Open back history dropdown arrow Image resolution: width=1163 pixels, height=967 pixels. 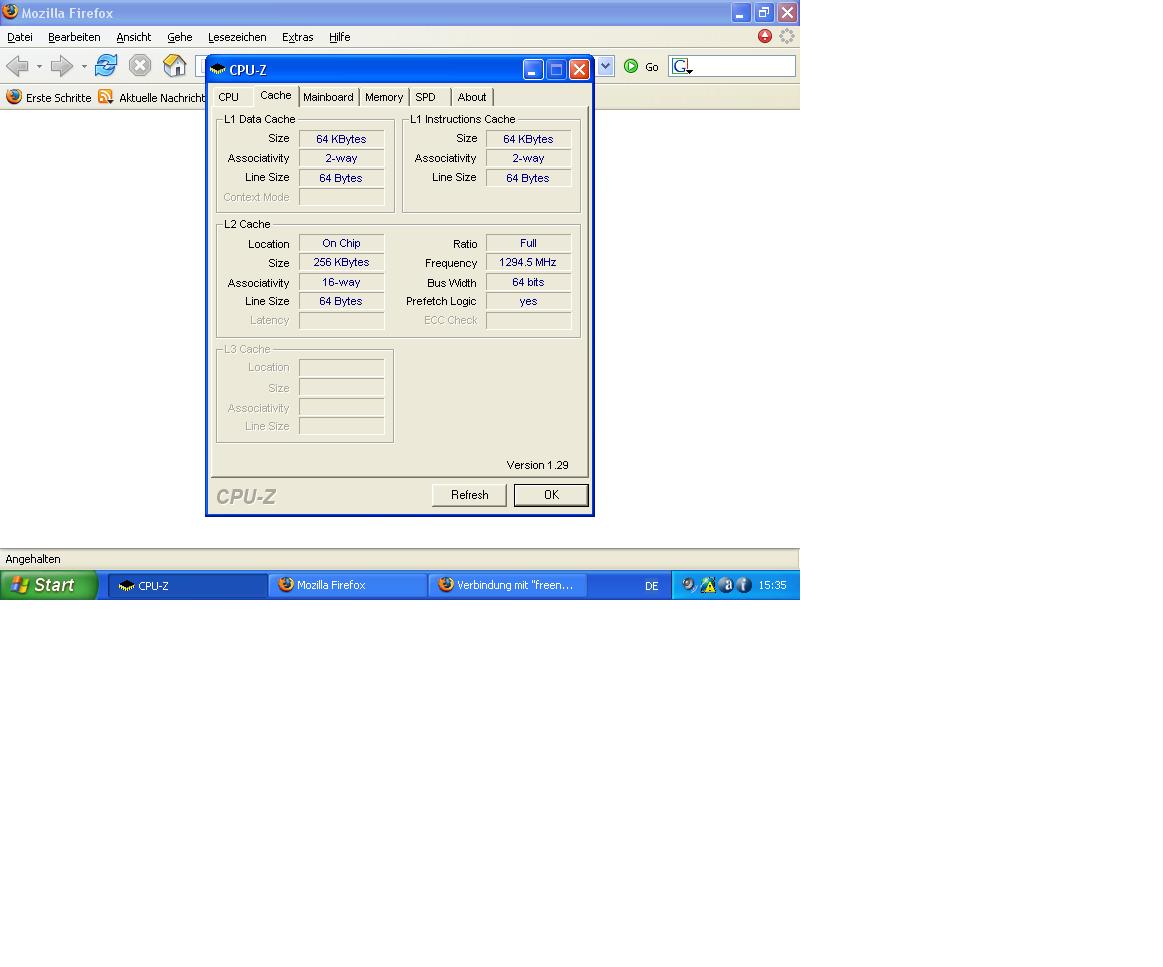pos(39,67)
